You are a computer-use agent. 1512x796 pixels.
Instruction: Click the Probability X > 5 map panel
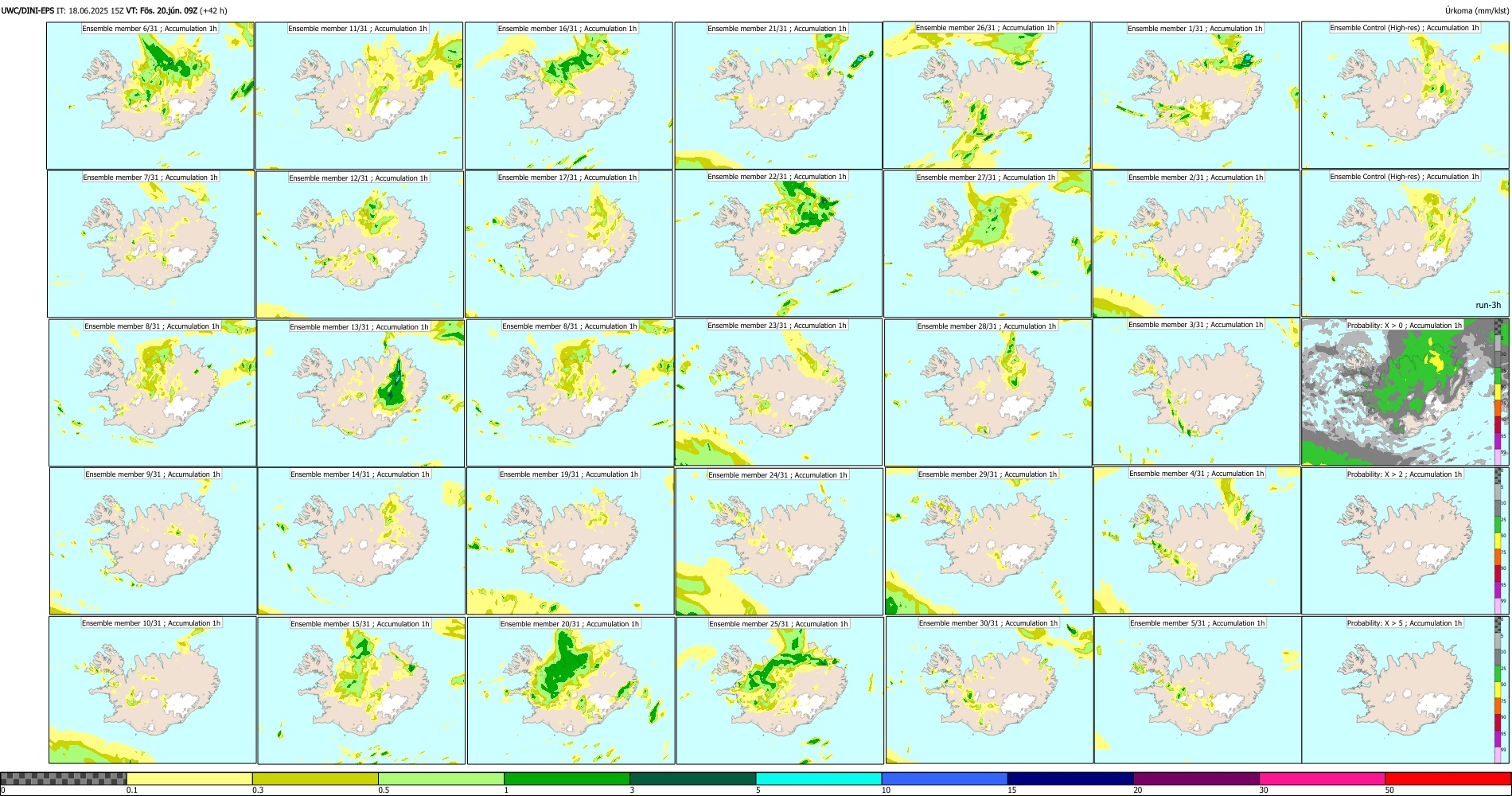click(1405, 690)
